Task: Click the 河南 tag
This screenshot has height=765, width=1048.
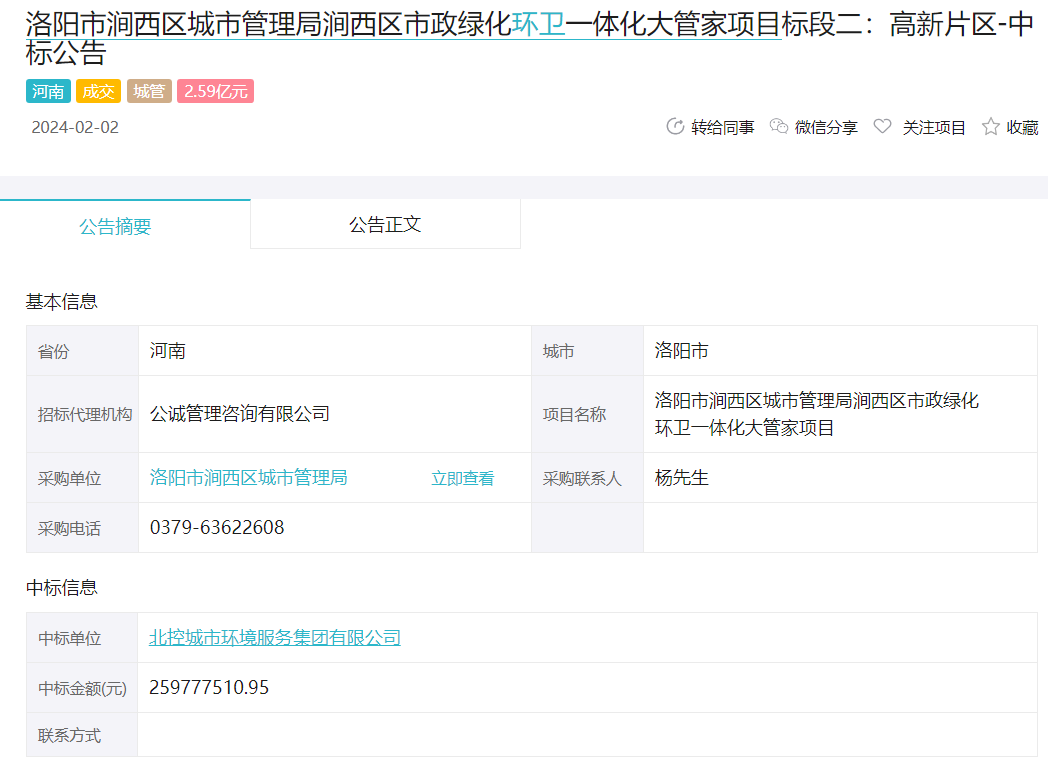Action: tap(48, 91)
